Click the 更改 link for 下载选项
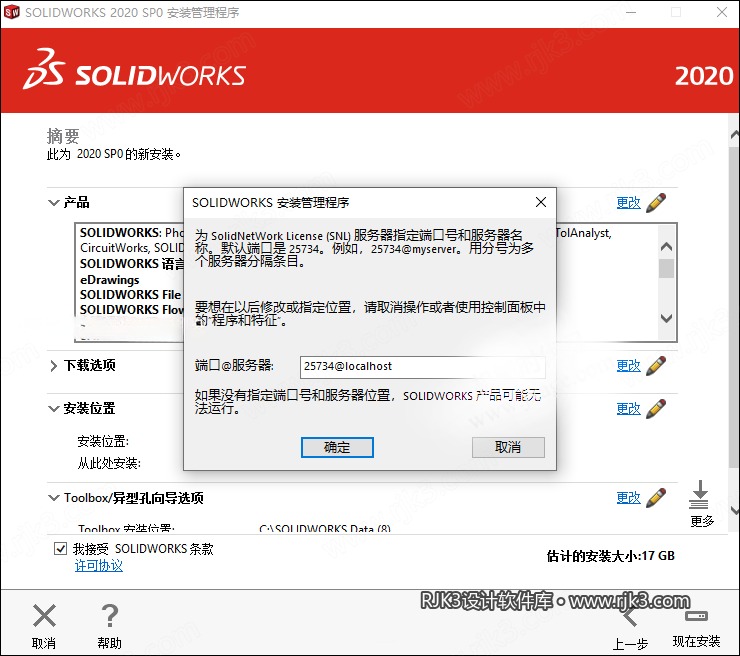 pyautogui.click(x=629, y=366)
